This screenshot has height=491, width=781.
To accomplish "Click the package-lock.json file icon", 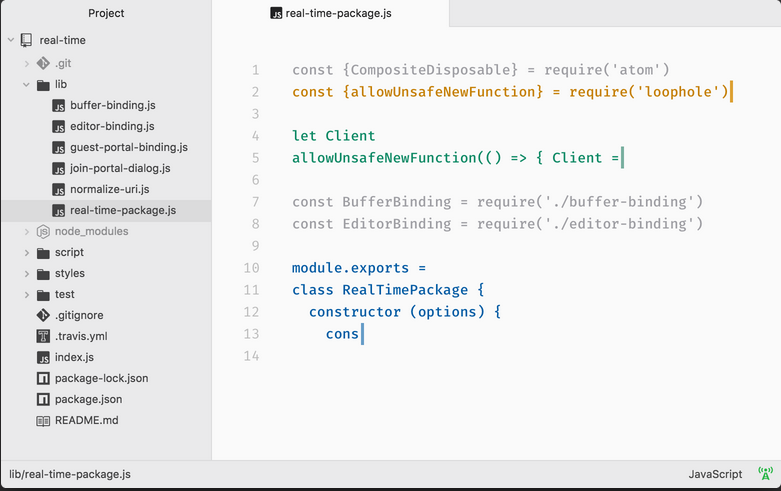I will [x=43, y=378].
